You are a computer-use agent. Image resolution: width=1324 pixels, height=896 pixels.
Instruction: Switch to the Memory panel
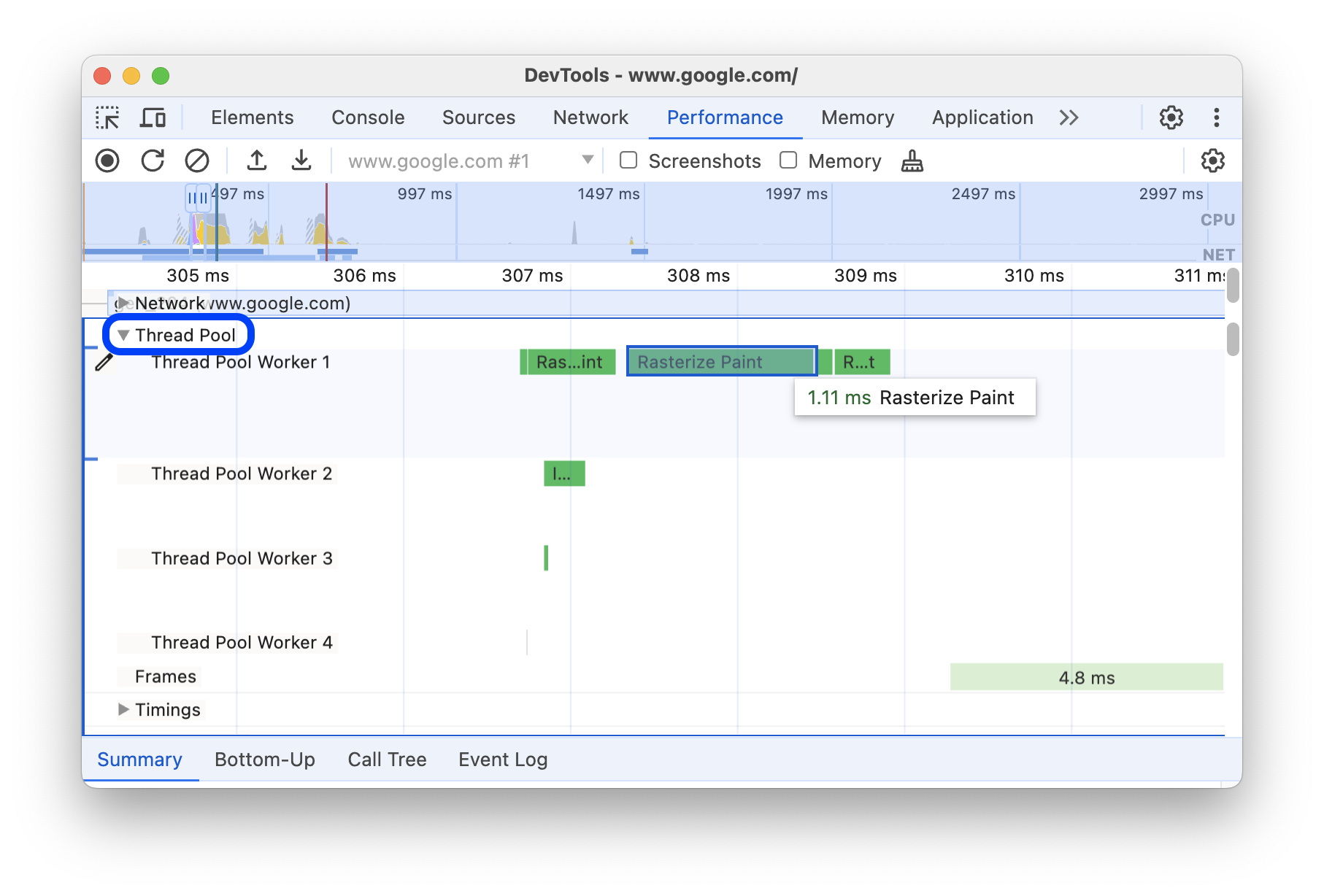pyautogui.click(x=857, y=117)
